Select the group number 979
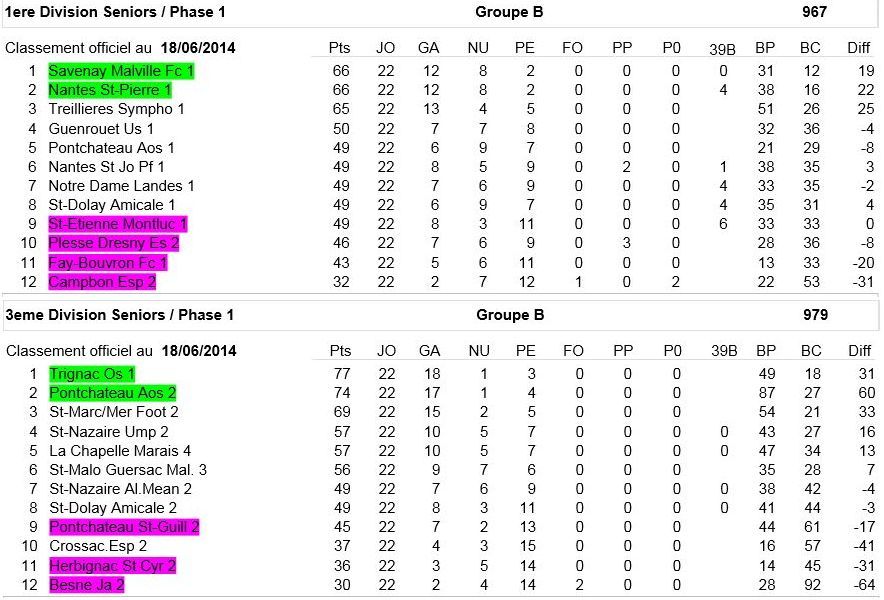This screenshot has height=600, width=884. pos(815,316)
